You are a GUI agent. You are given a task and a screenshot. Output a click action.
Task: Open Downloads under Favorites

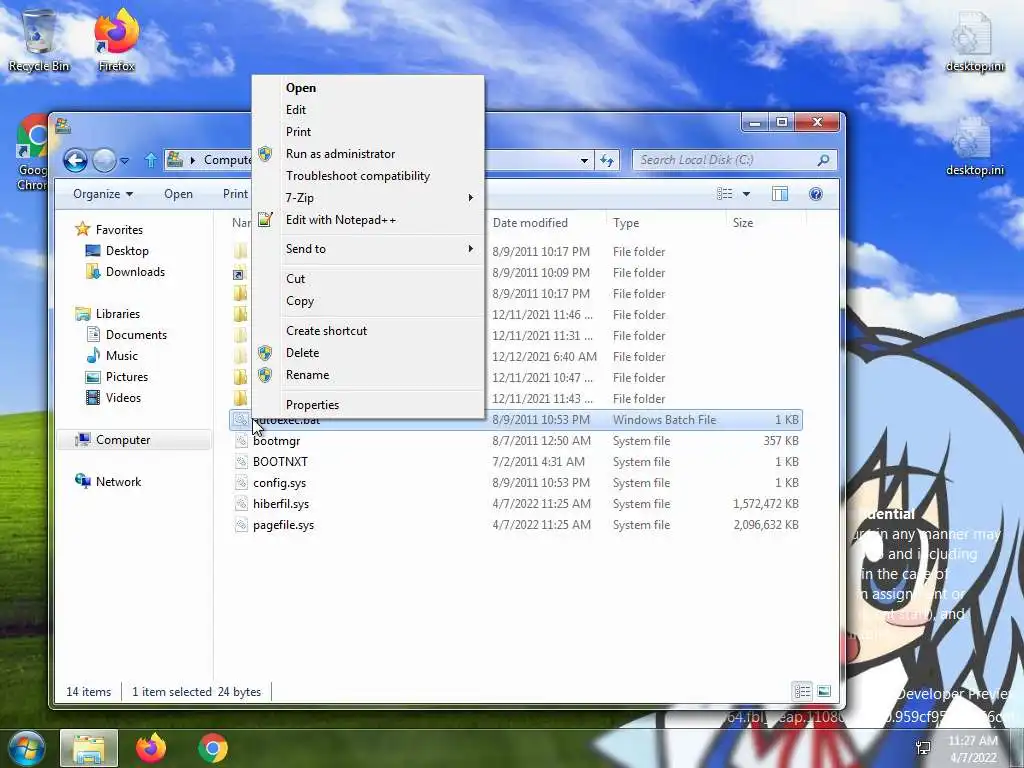point(125,272)
